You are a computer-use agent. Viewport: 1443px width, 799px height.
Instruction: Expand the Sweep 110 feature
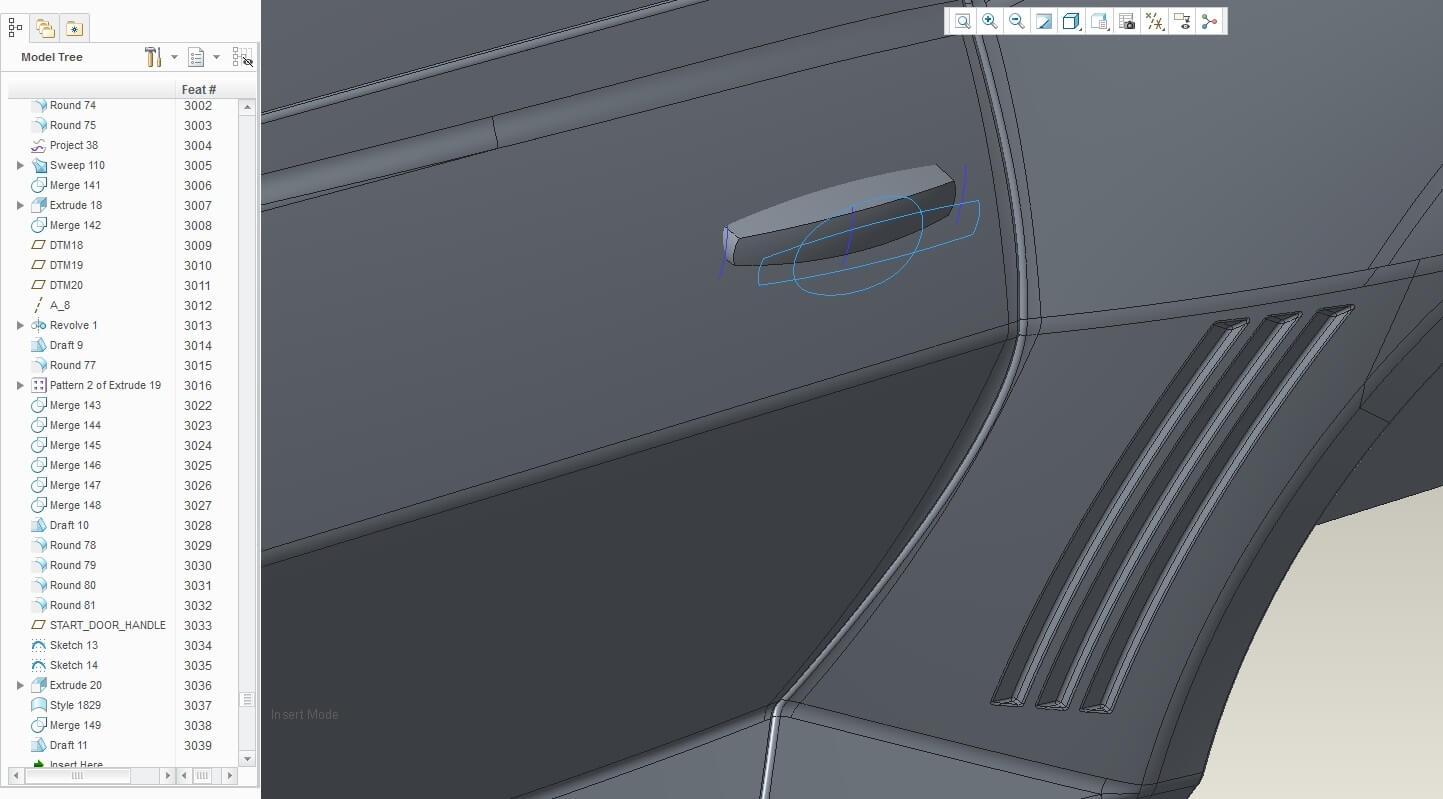[x=20, y=165]
